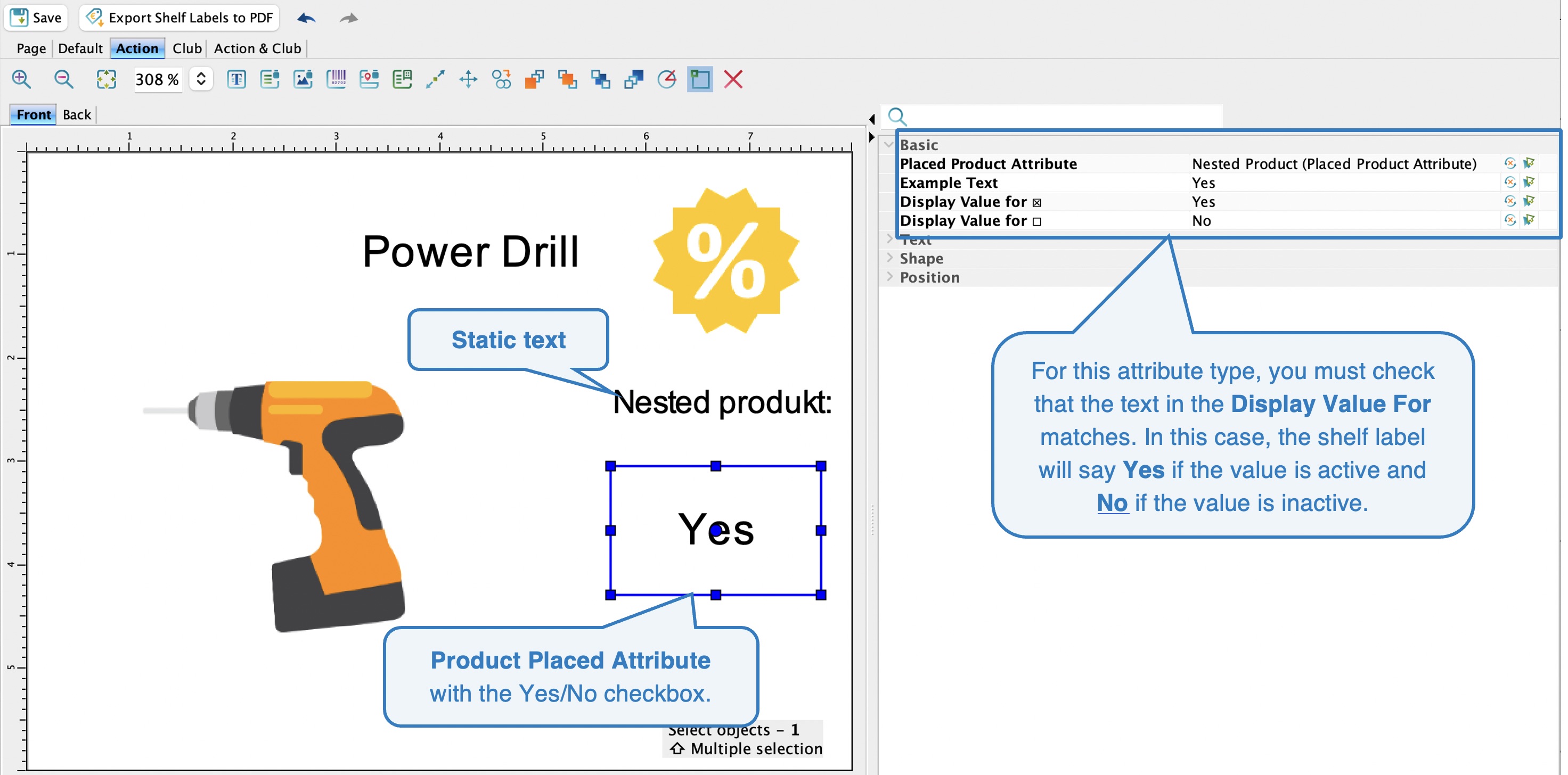This screenshot has width=1568, height=775.
Task: Click the fit-to-screen zoom icon
Action: tap(106, 79)
